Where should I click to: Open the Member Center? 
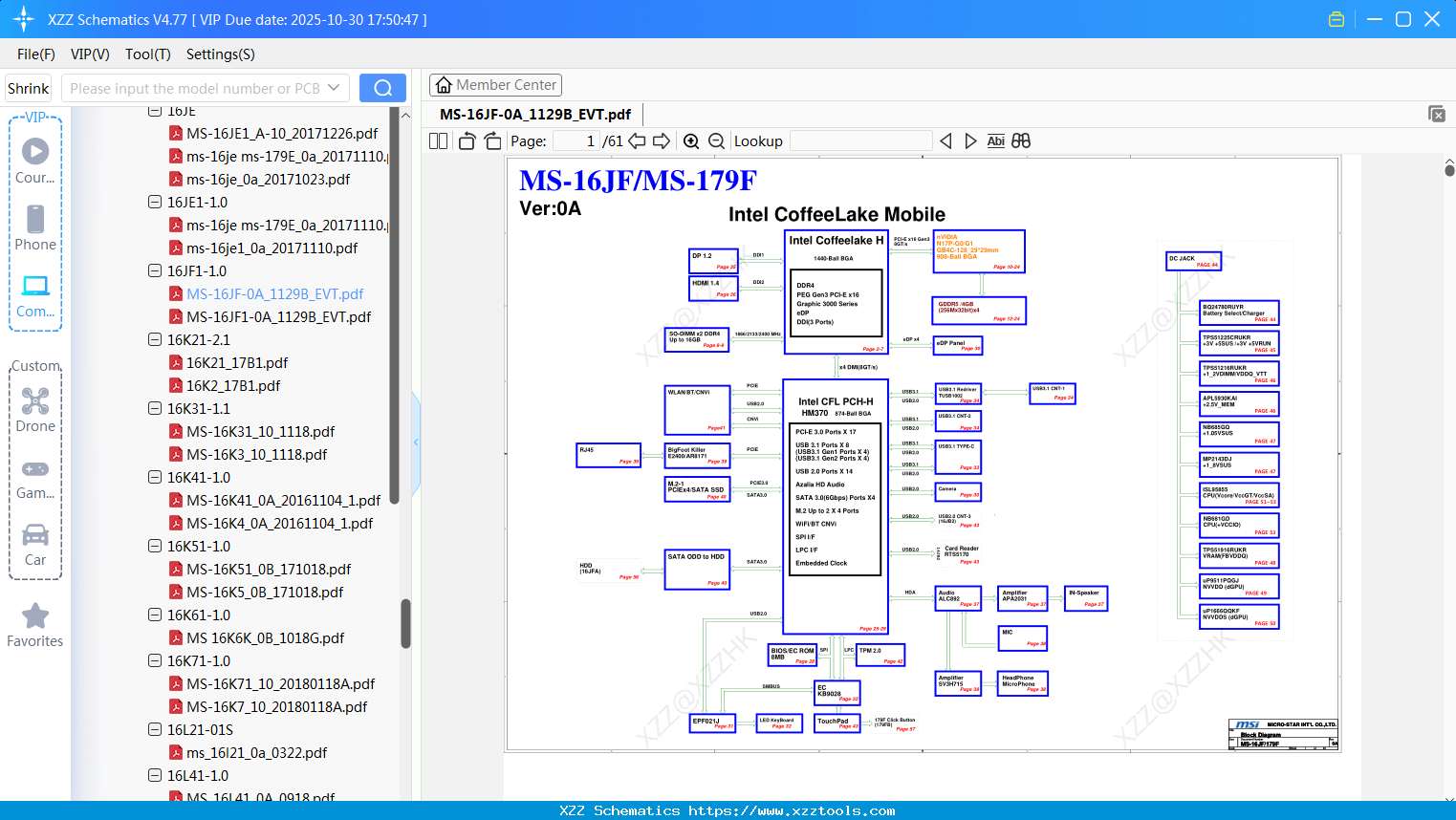[495, 85]
